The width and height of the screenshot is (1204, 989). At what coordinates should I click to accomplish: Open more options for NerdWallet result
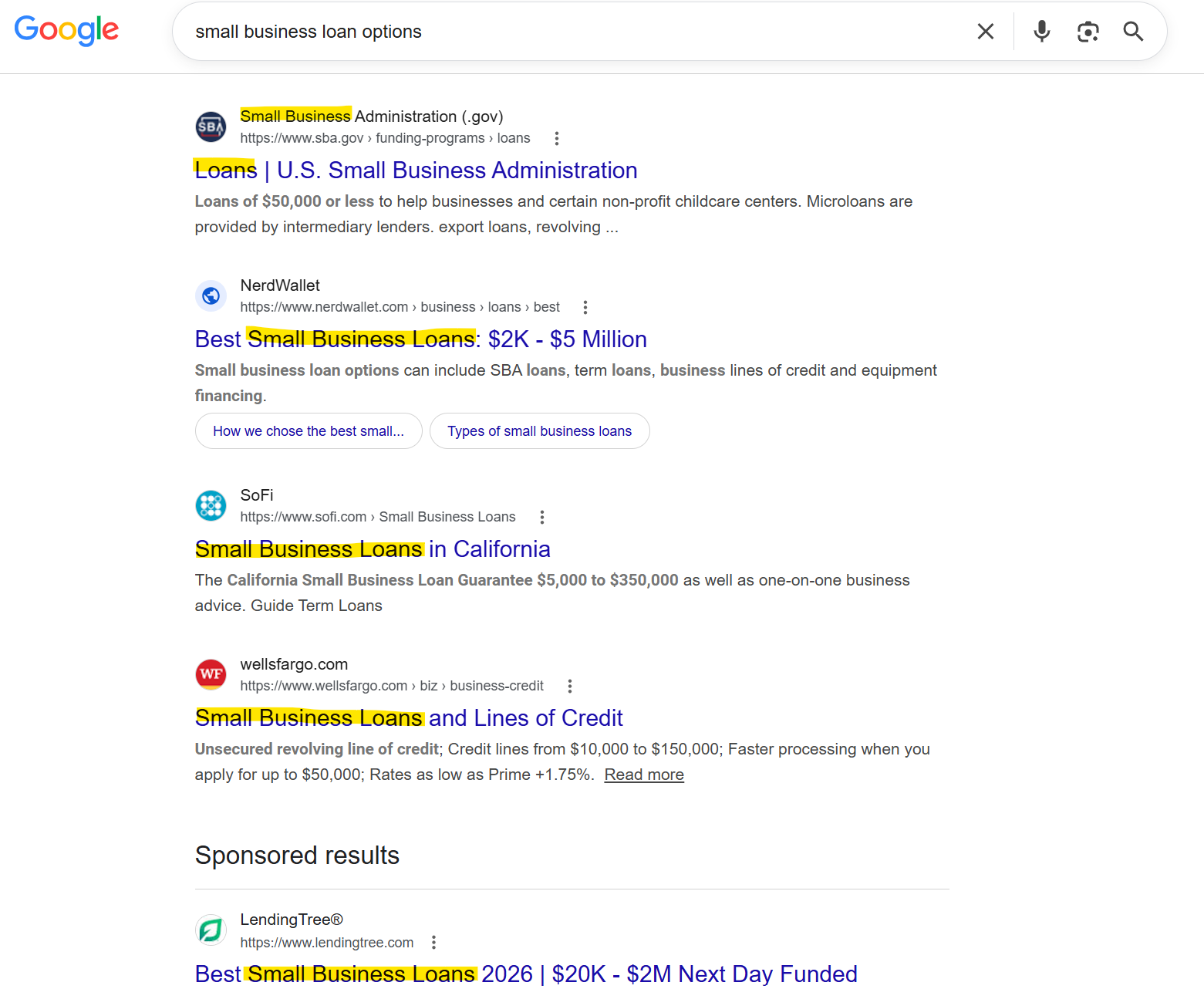[x=585, y=307]
